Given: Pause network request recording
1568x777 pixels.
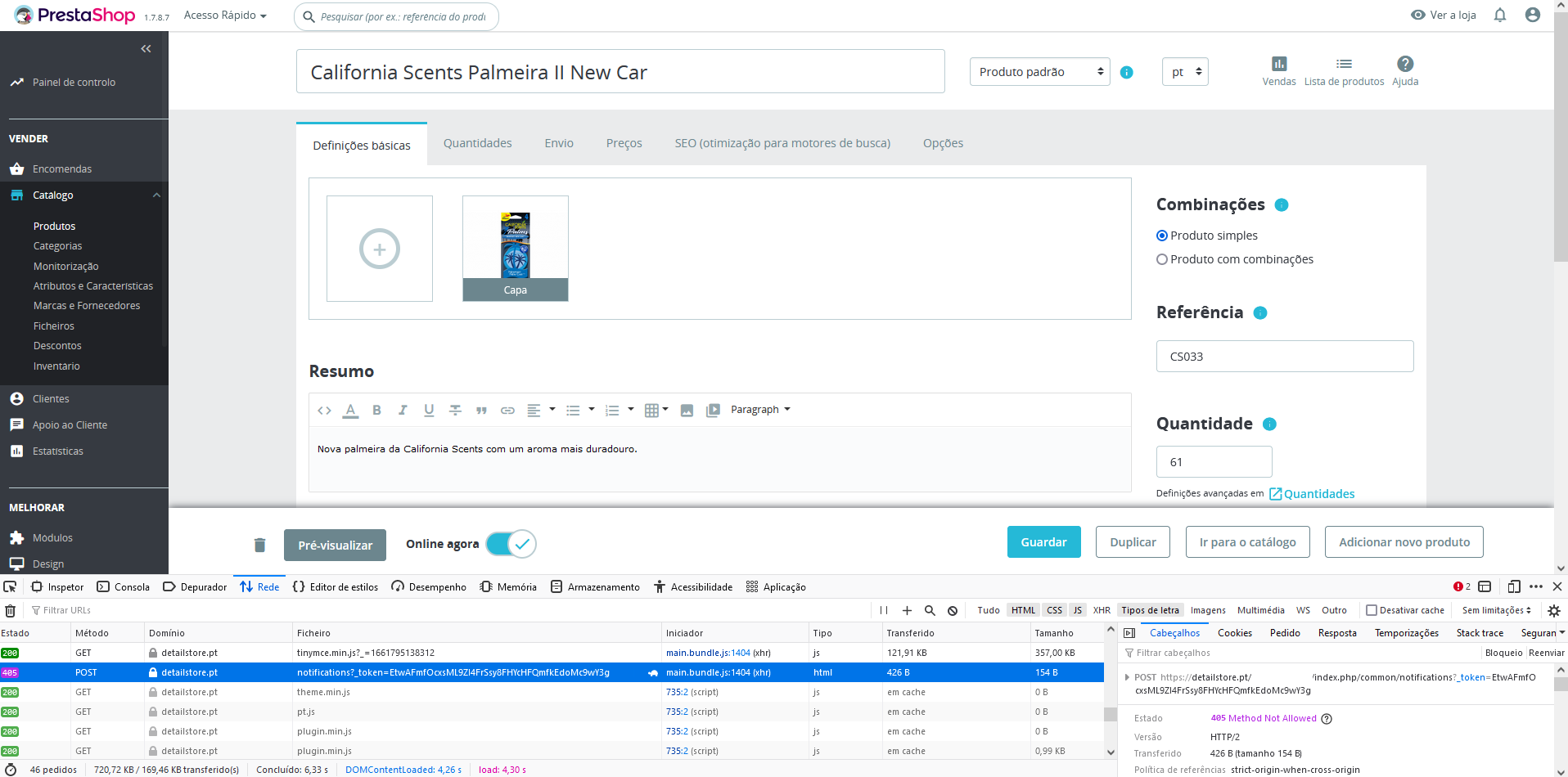Looking at the screenshot, I should click(884, 610).
